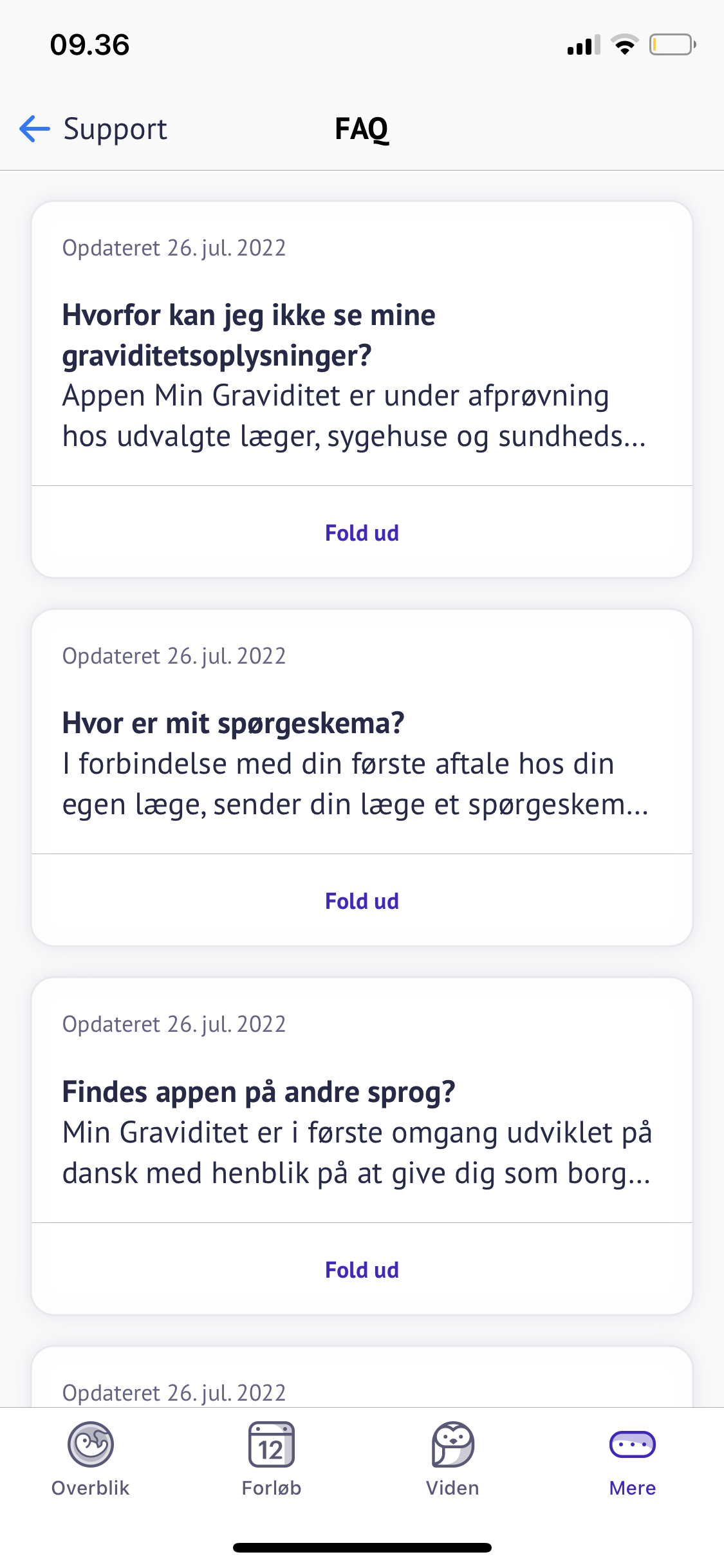The height and width of the screenshot is (1568, 724).
Task: Go back via the Support link
Action: coord(115,129)
